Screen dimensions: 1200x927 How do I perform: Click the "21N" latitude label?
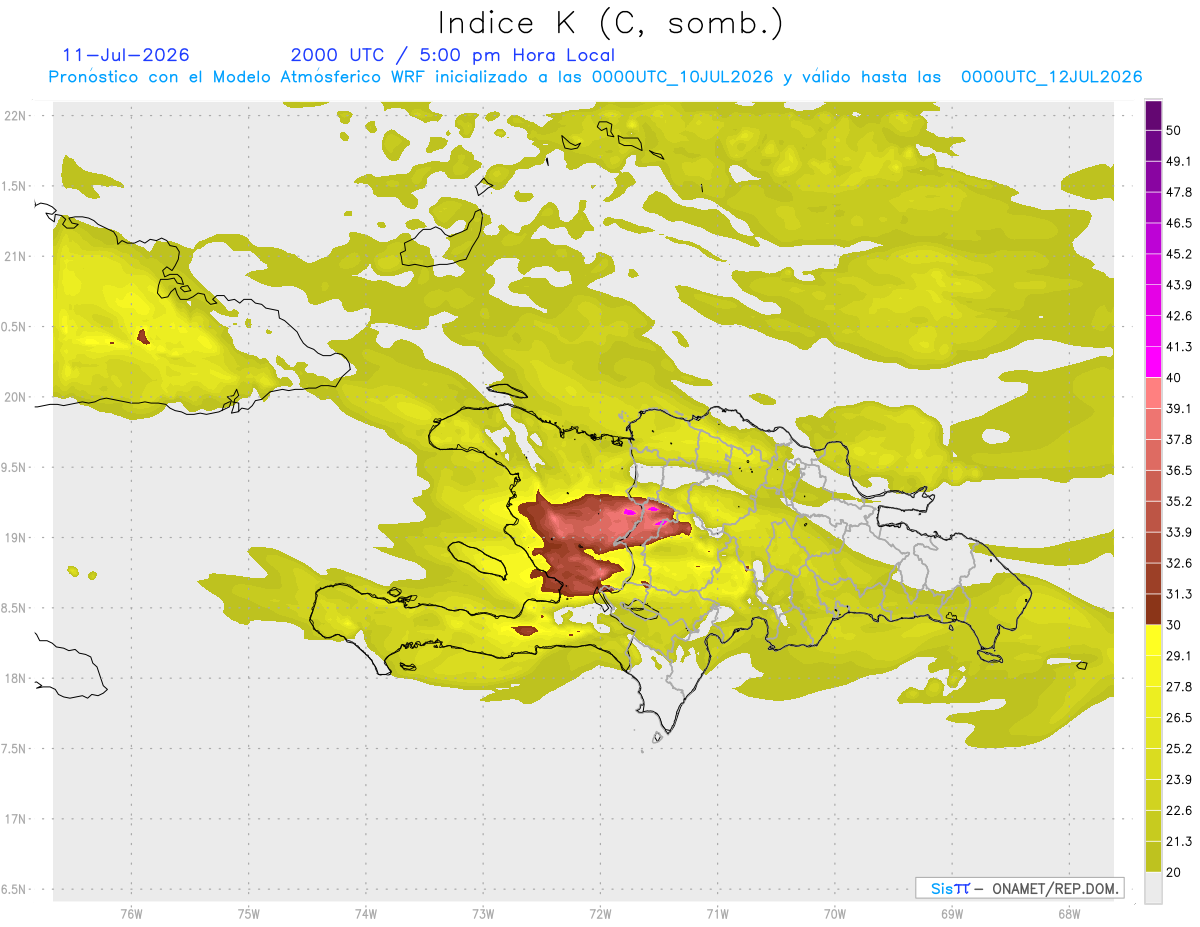(14, 256)
